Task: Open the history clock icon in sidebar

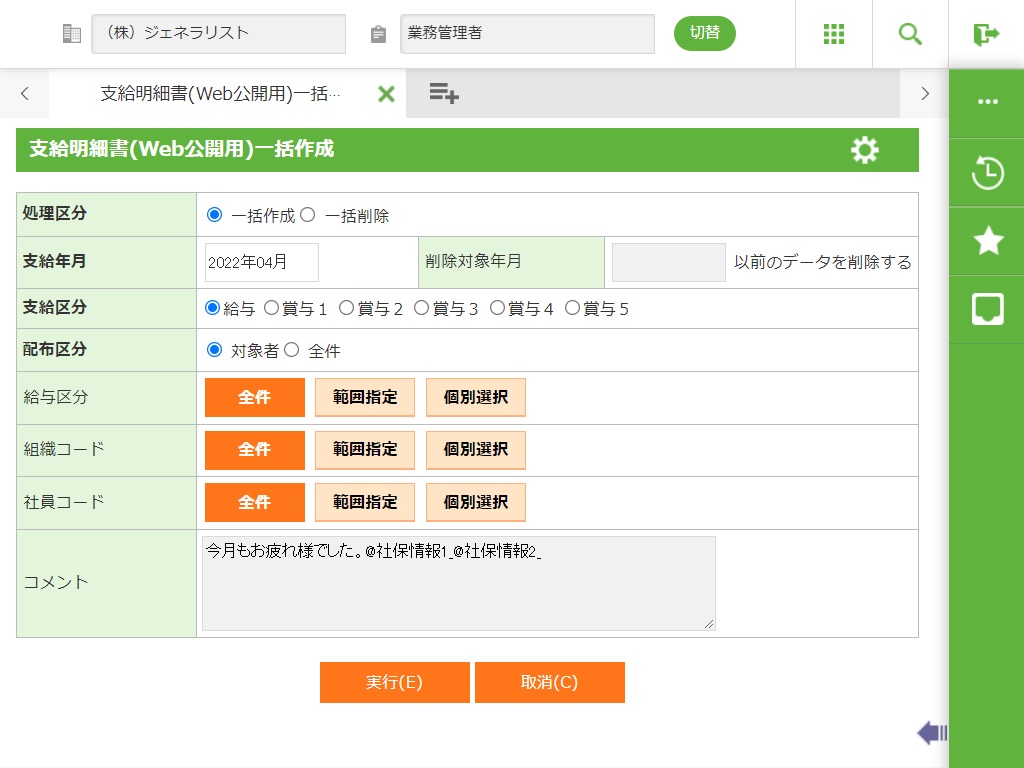Action: [x=987, y=173]
